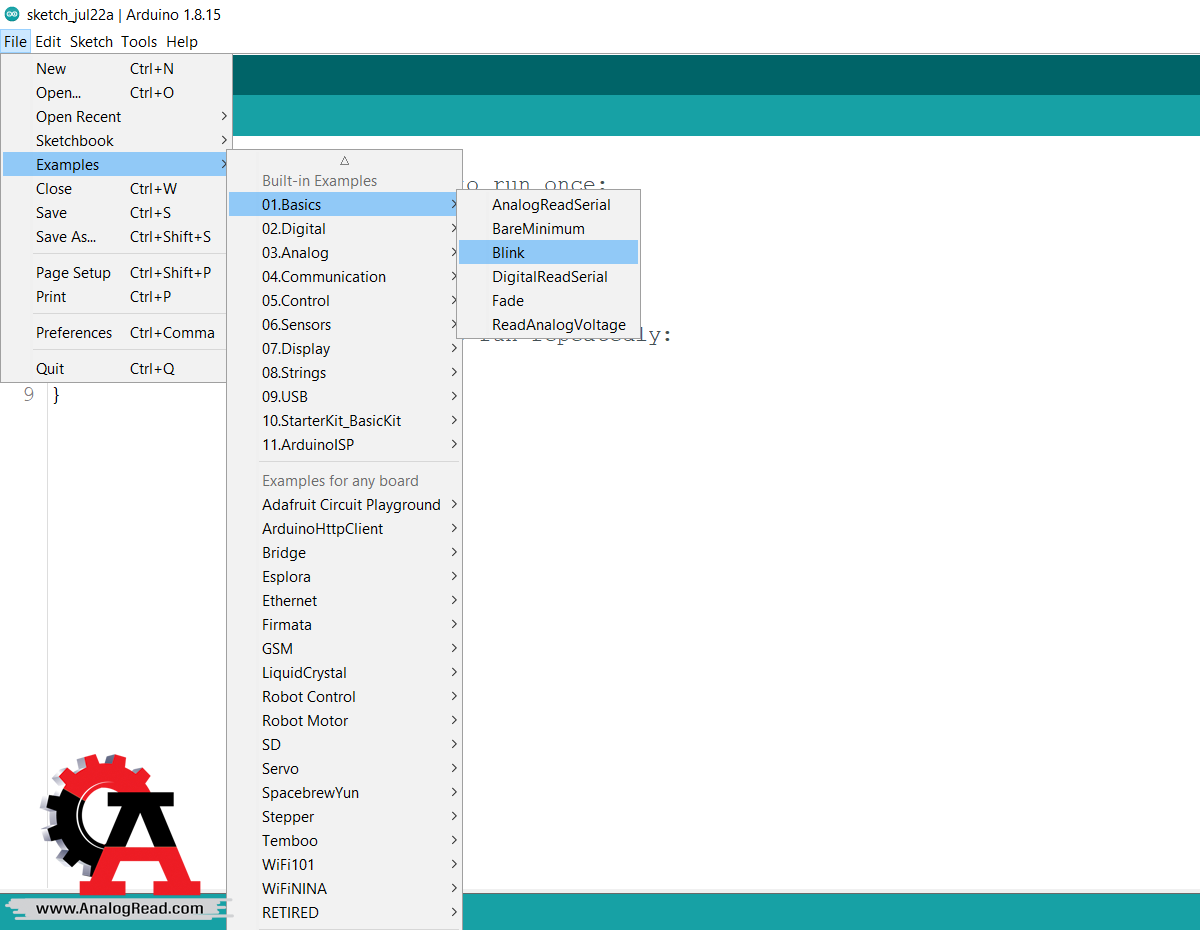
Task: Open the 09.USB examples submenu
Action: pos(345,397)
